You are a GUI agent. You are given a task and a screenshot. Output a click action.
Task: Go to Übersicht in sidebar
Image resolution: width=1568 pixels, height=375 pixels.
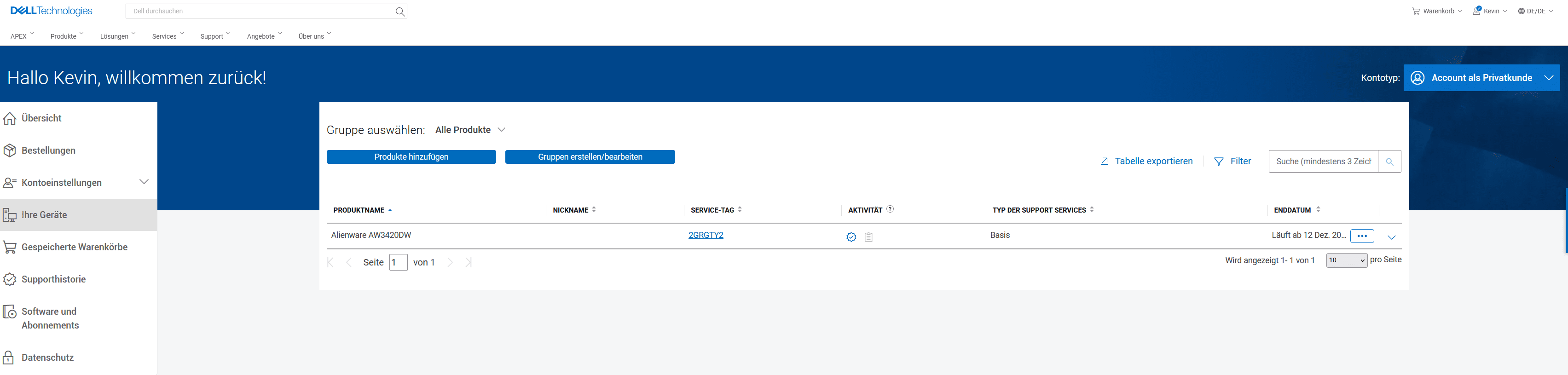pos(41,118)
